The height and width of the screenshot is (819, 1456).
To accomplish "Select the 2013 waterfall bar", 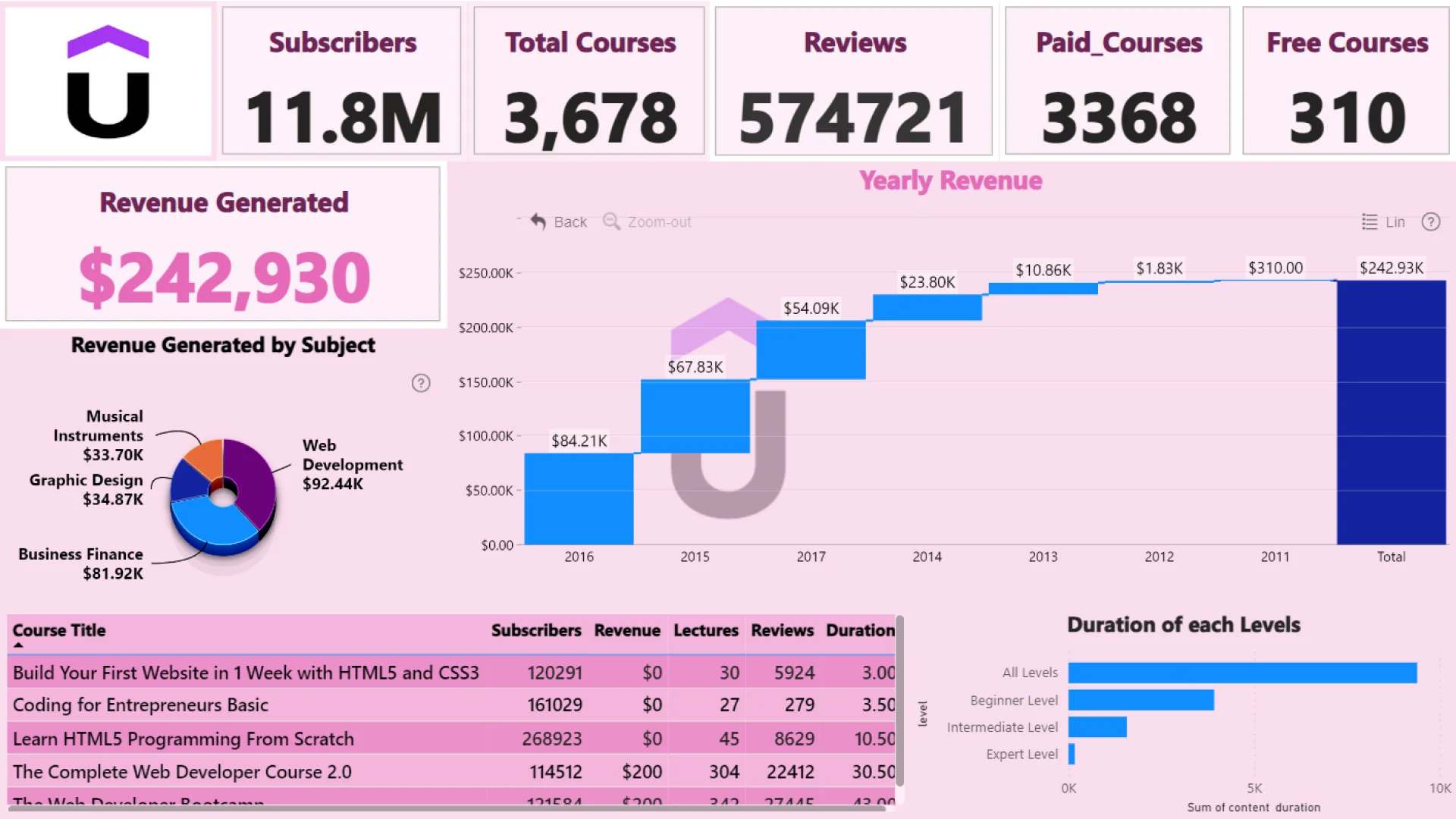I will click(x=1043, y=288).
